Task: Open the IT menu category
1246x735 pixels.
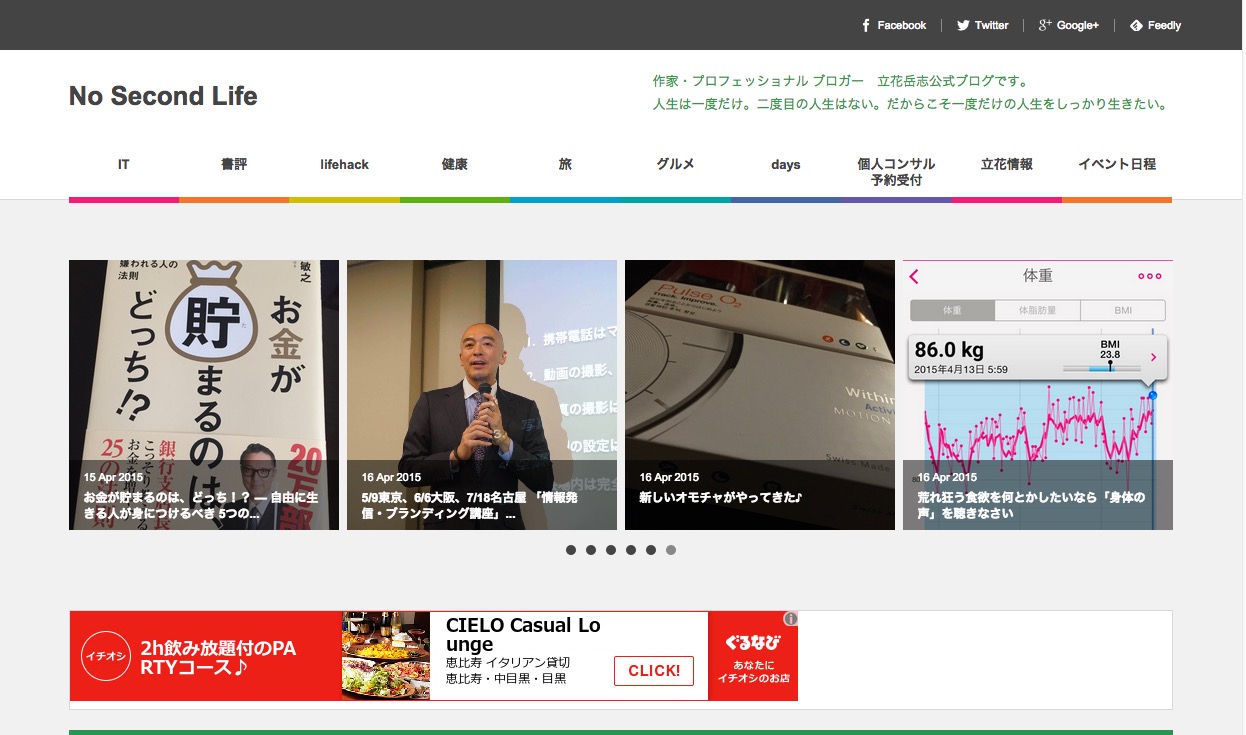Action: [x=124, y=165]
